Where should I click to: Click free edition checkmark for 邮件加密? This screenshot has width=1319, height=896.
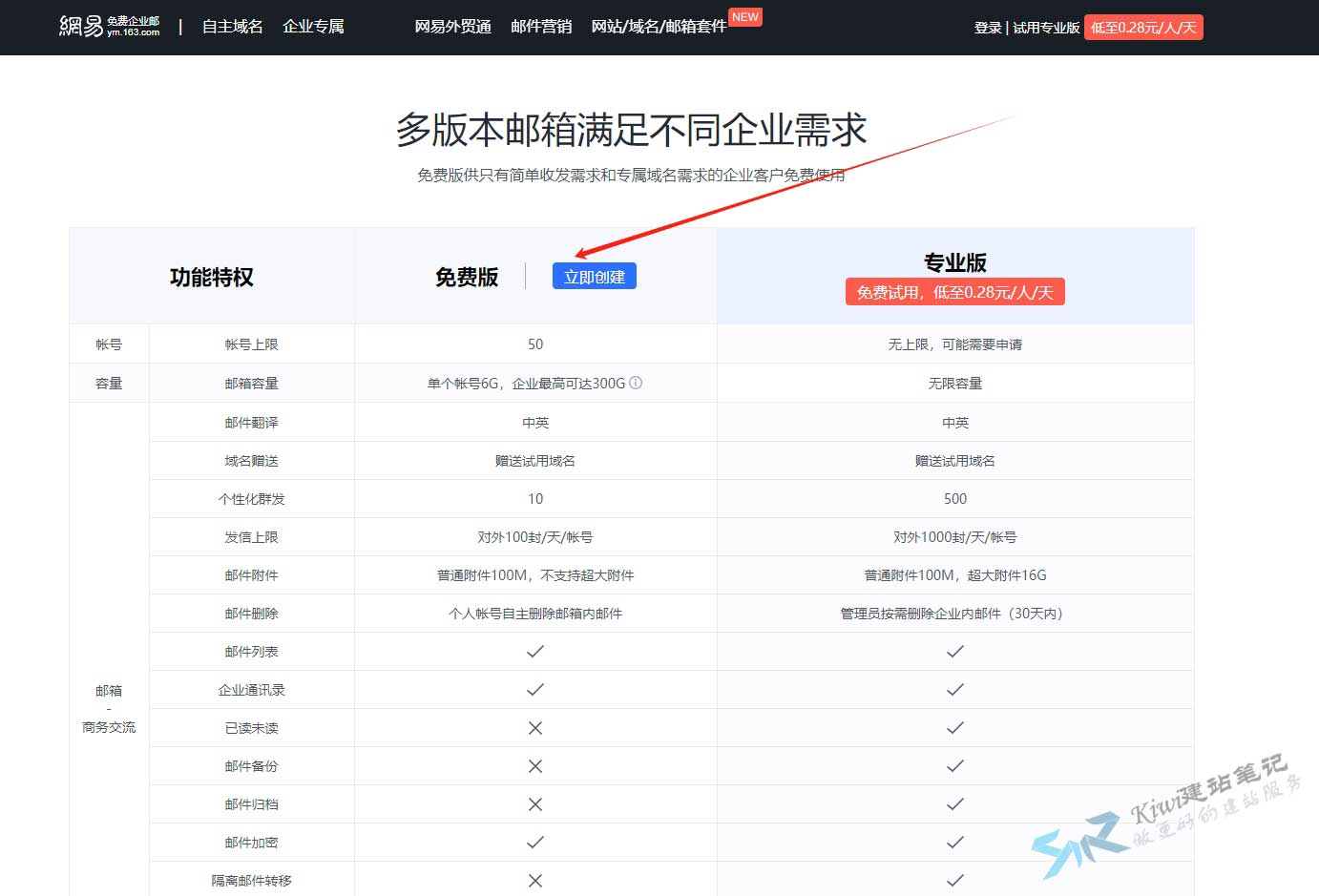point(535,842)
